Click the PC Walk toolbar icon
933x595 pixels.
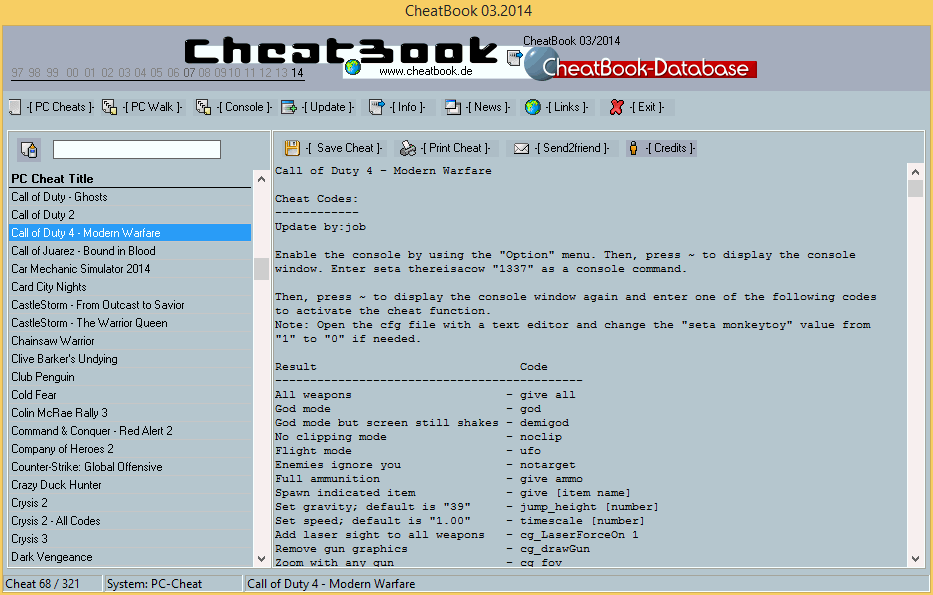click(x=109, y=107)
